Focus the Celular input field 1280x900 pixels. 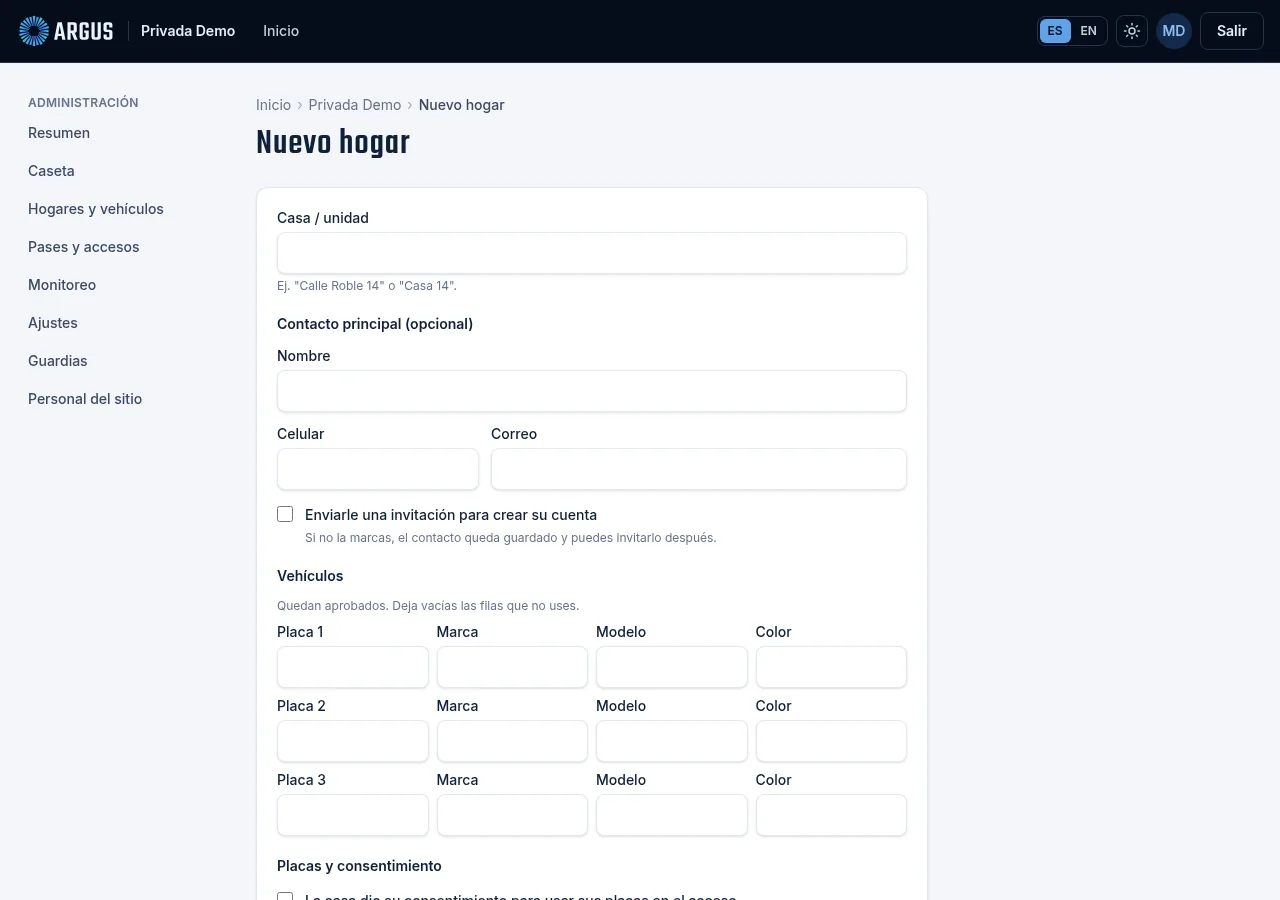[x=378, y=469]
